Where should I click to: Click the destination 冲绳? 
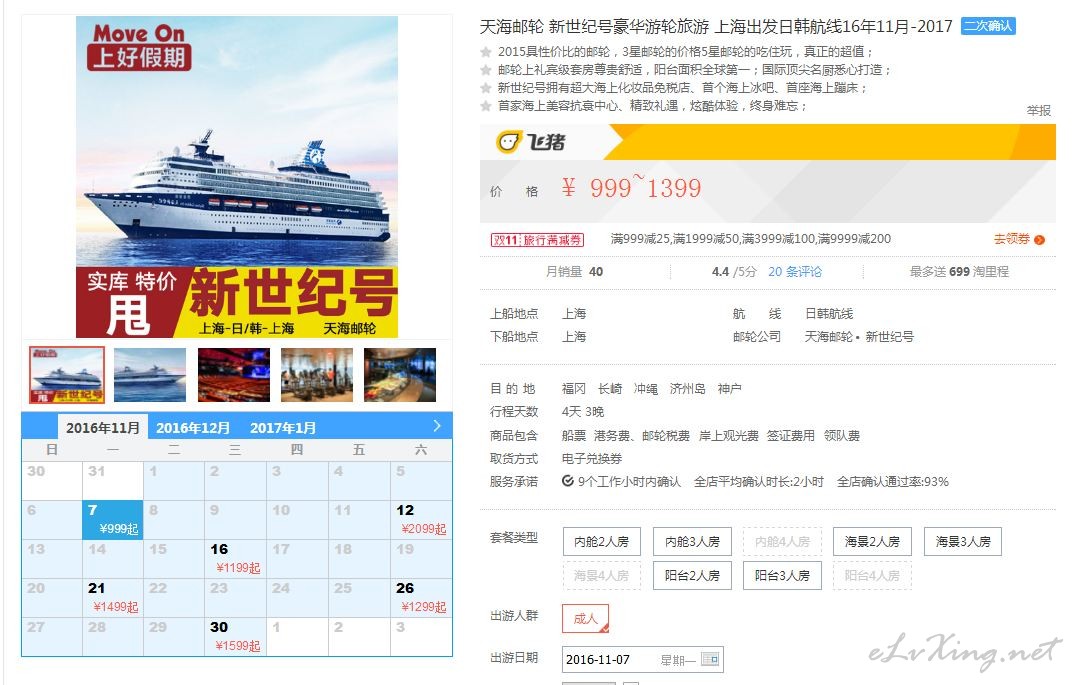click(x=646, y=389)
